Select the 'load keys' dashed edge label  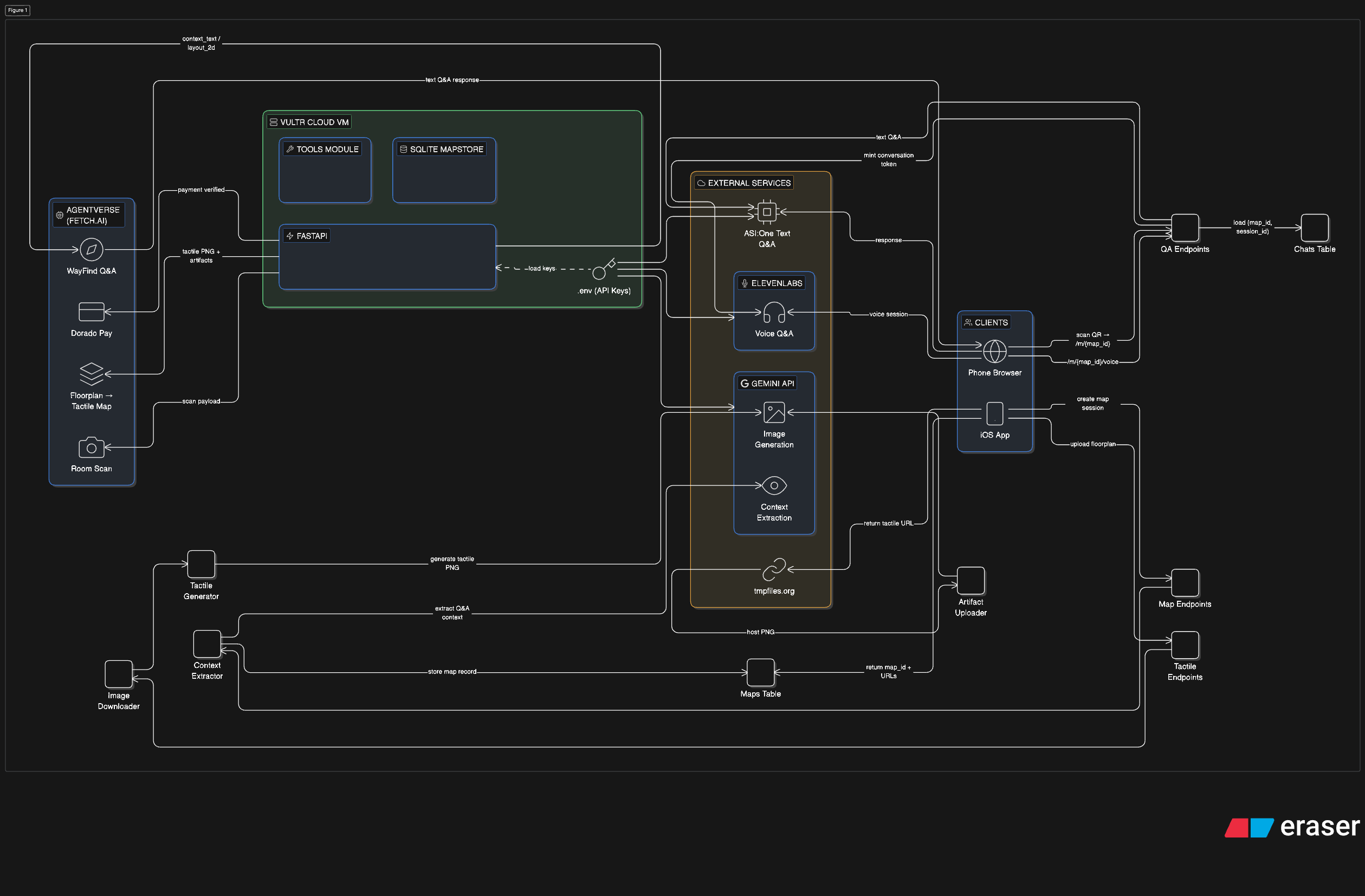[x=541, y=268]
